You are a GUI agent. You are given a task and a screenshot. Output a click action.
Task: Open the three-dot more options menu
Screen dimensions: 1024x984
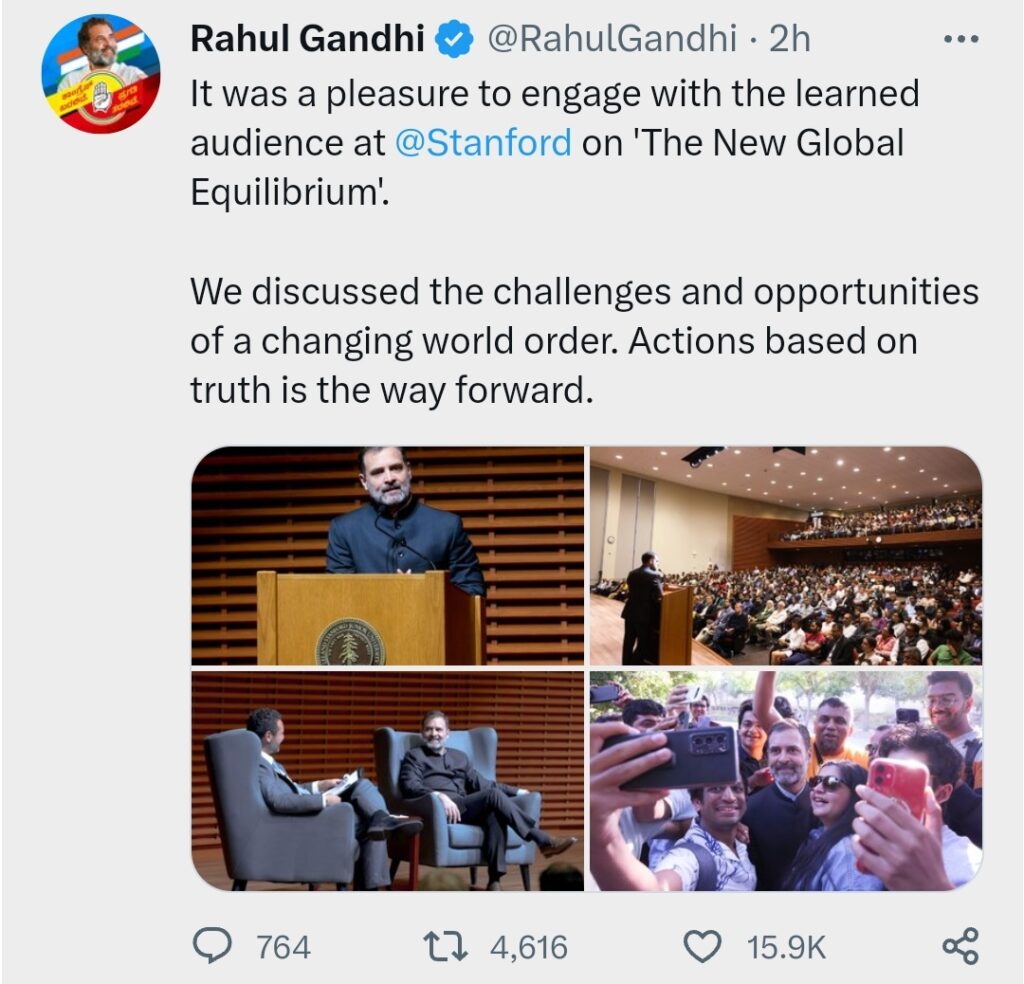[961, 39]
